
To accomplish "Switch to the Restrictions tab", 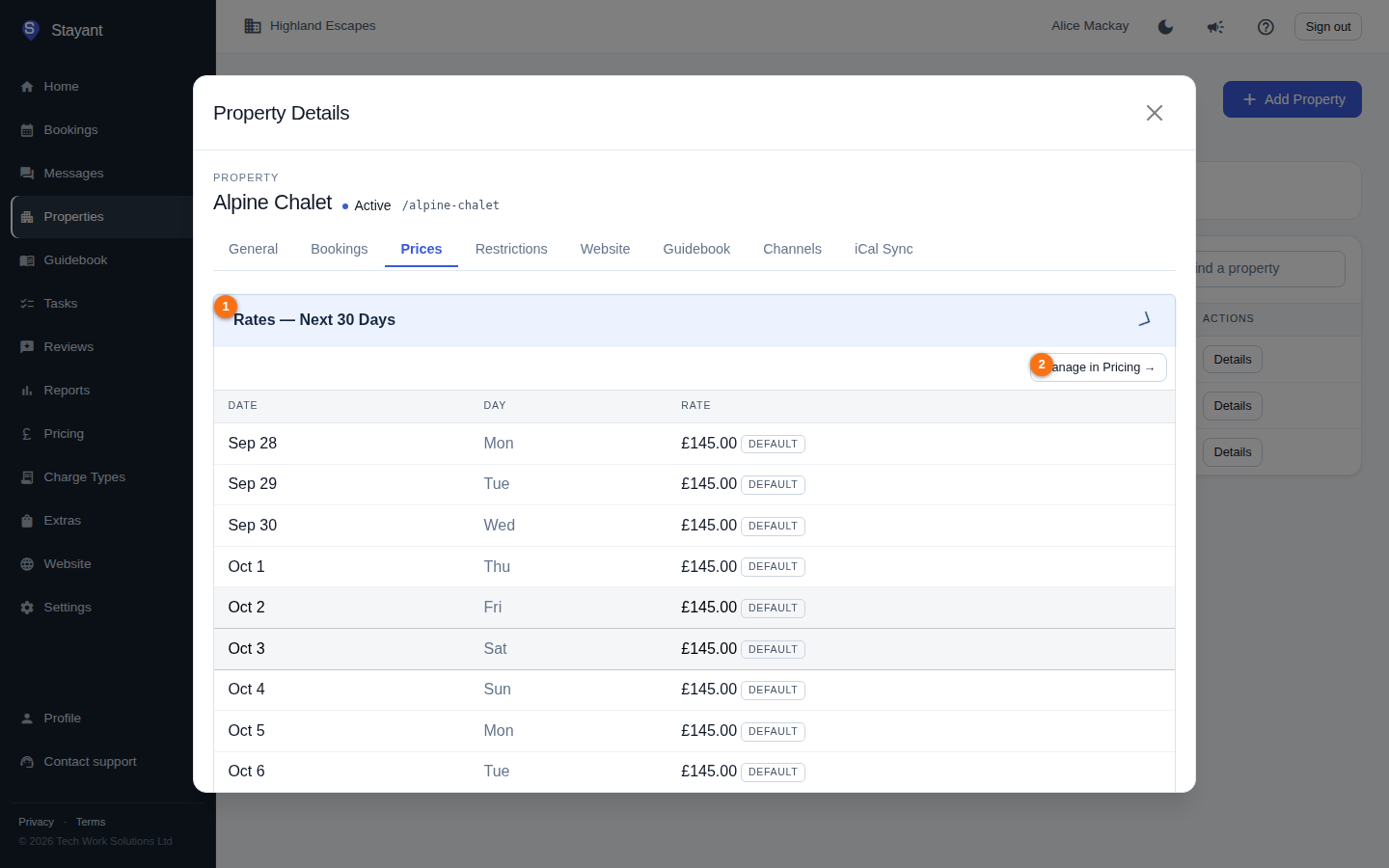I will 511,249.
